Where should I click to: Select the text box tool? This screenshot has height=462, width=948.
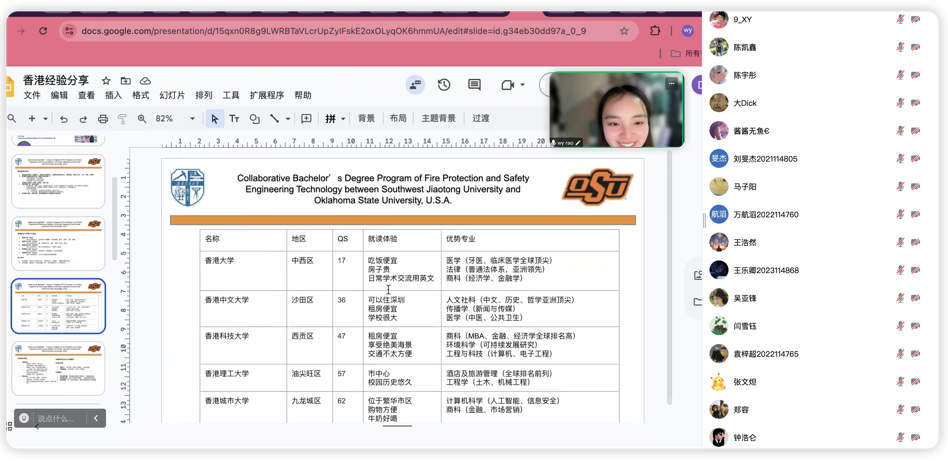(x=234, y=119)
